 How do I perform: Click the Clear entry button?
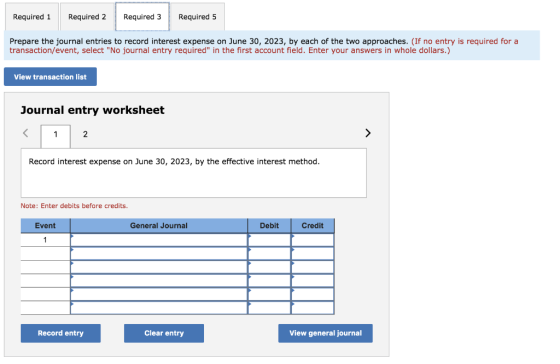click(x=164, y=333)
